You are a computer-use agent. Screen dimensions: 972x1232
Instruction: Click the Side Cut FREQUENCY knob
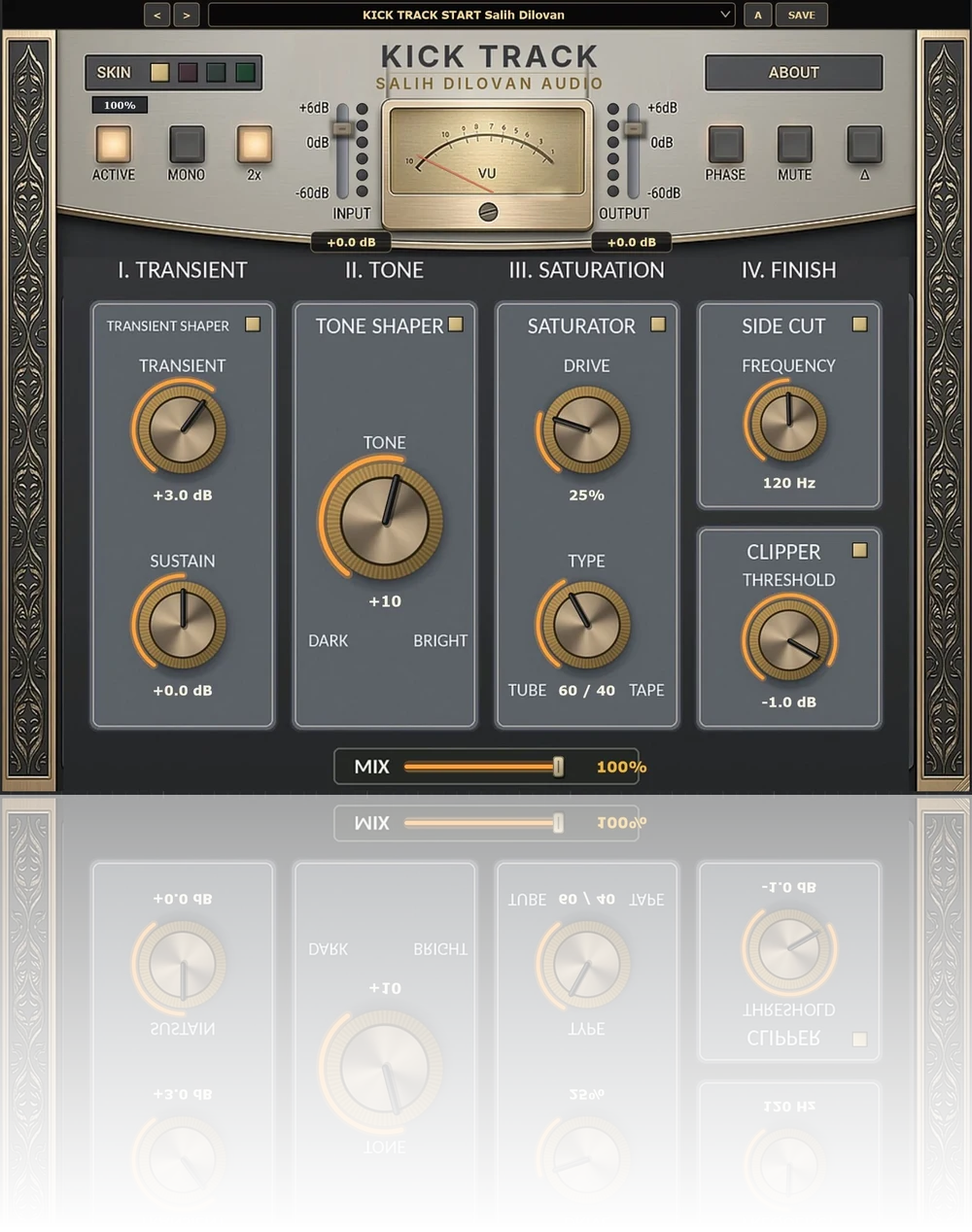788,422
